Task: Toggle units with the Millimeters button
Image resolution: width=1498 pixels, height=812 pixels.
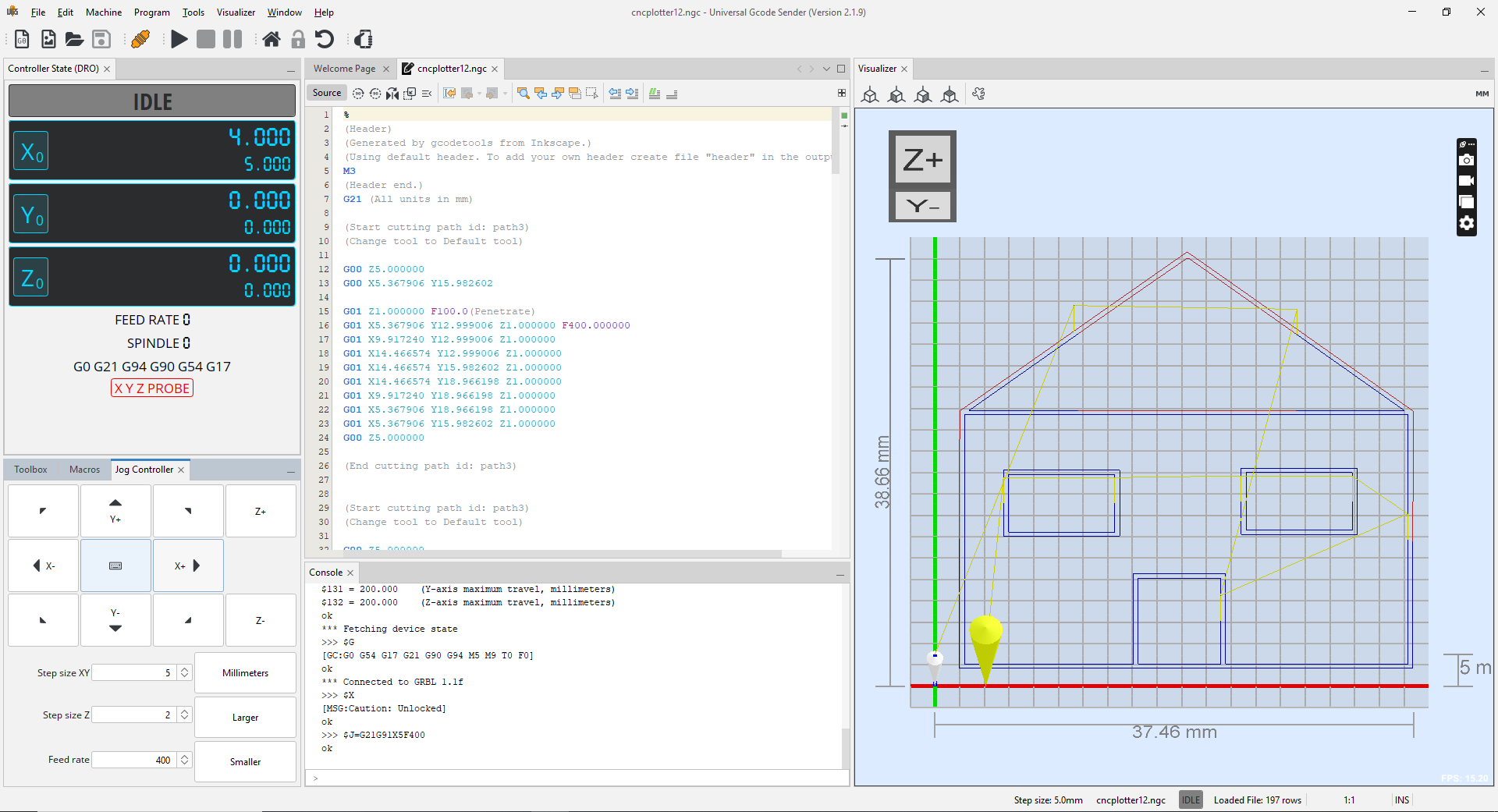Action: point(245,673)
